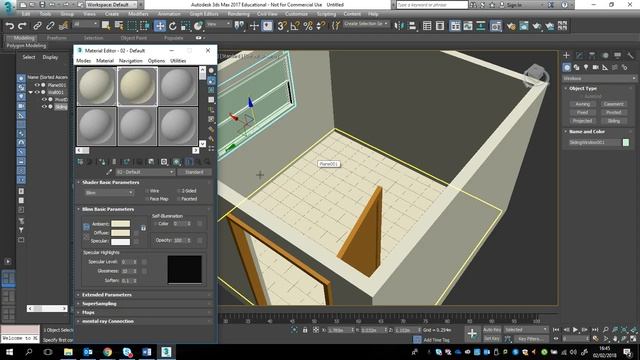Image resolution: width=640 pixels, height=360 pixels.
Task: Click the Standard material type button
Action: pos(194,172)
